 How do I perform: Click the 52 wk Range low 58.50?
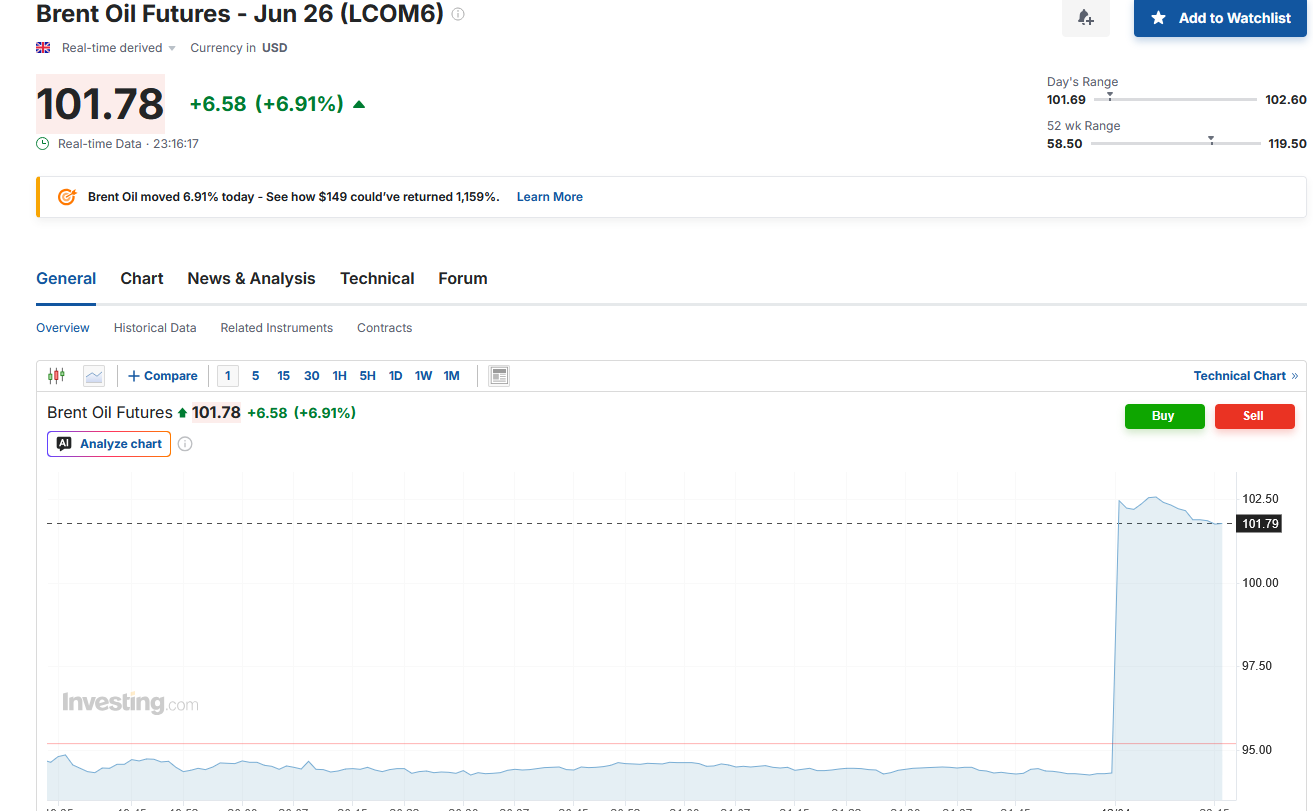click(x=1065, y=144)
